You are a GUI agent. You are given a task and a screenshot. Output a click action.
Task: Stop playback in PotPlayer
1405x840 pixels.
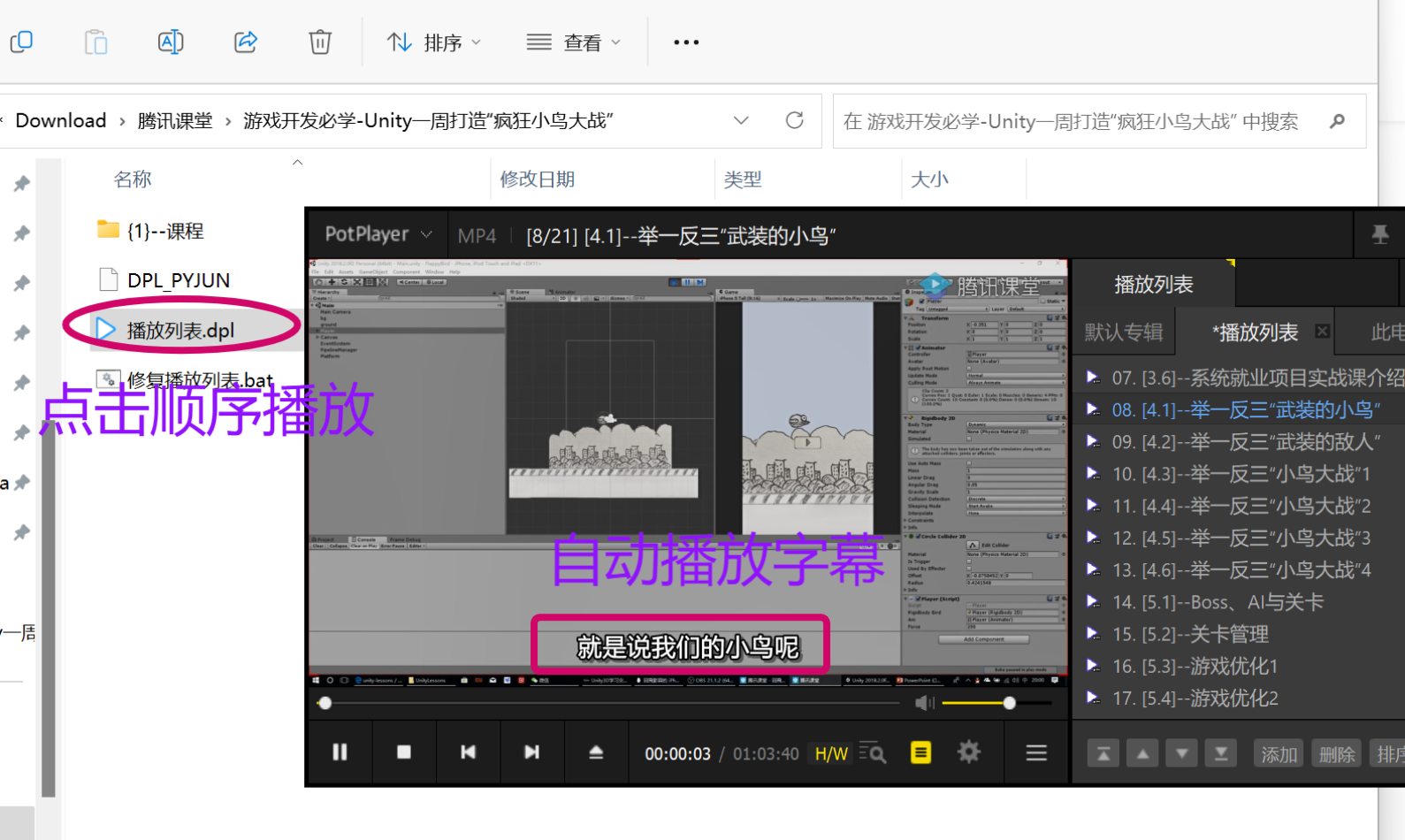pos(404,752)
